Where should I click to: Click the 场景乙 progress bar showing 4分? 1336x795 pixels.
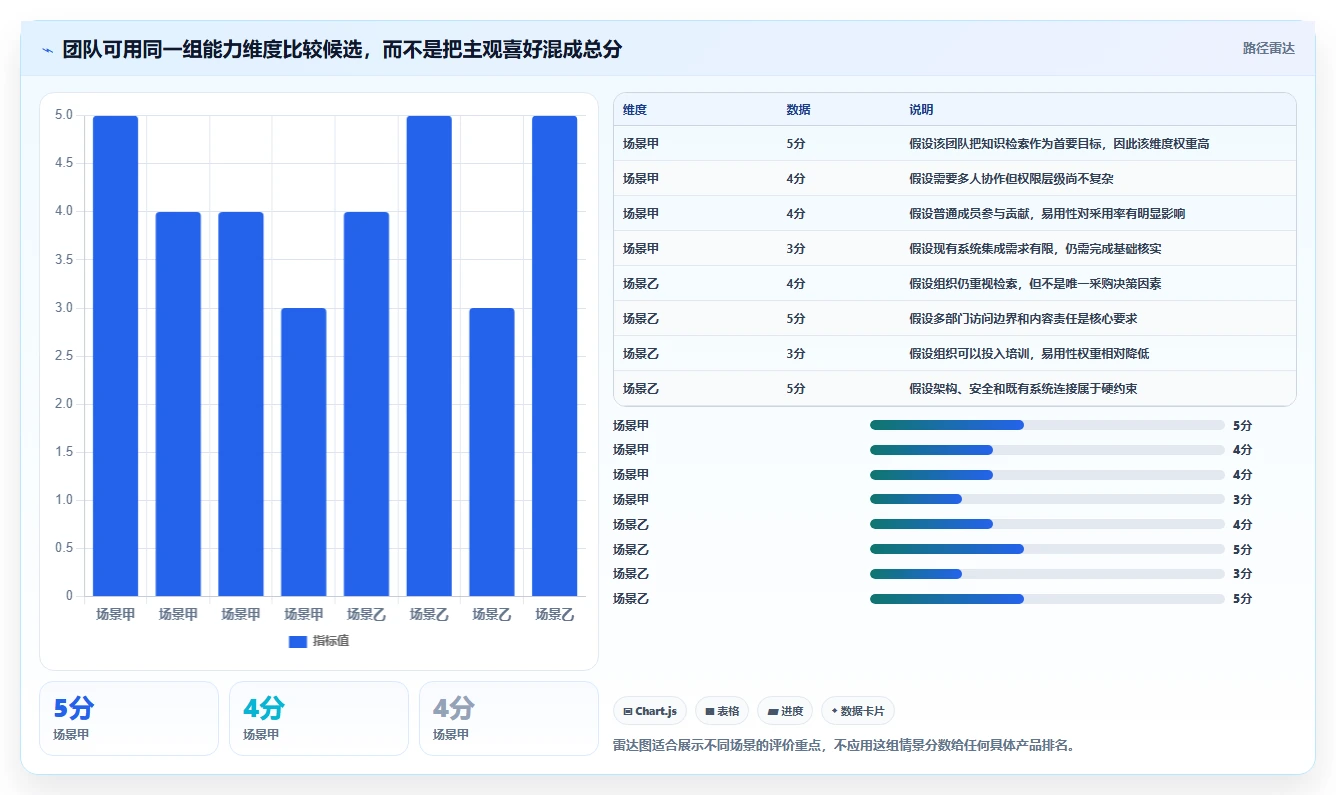click(x=1047, y=524)
